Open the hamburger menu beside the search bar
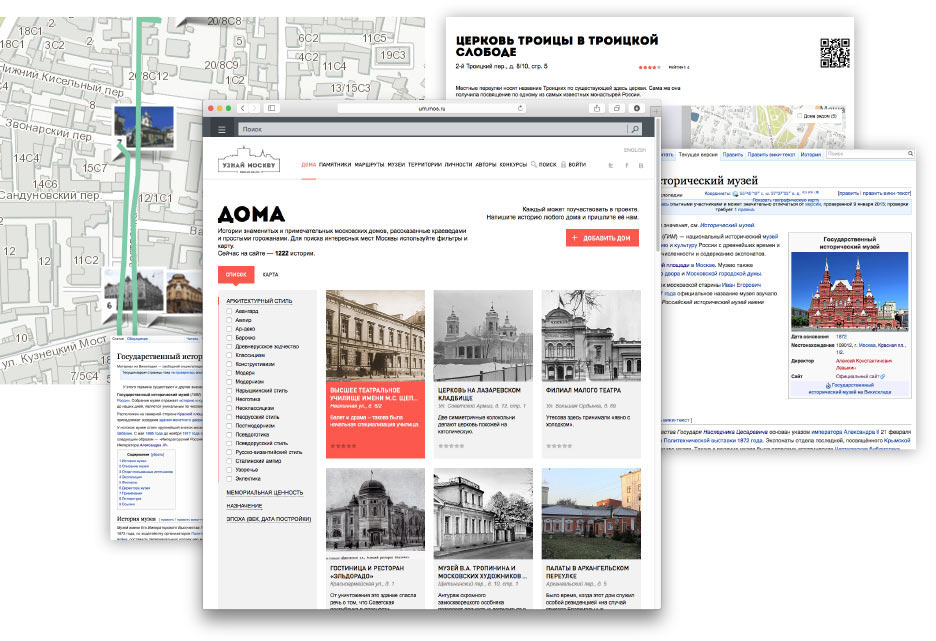The image size is (936, 641). click(221, 129)
